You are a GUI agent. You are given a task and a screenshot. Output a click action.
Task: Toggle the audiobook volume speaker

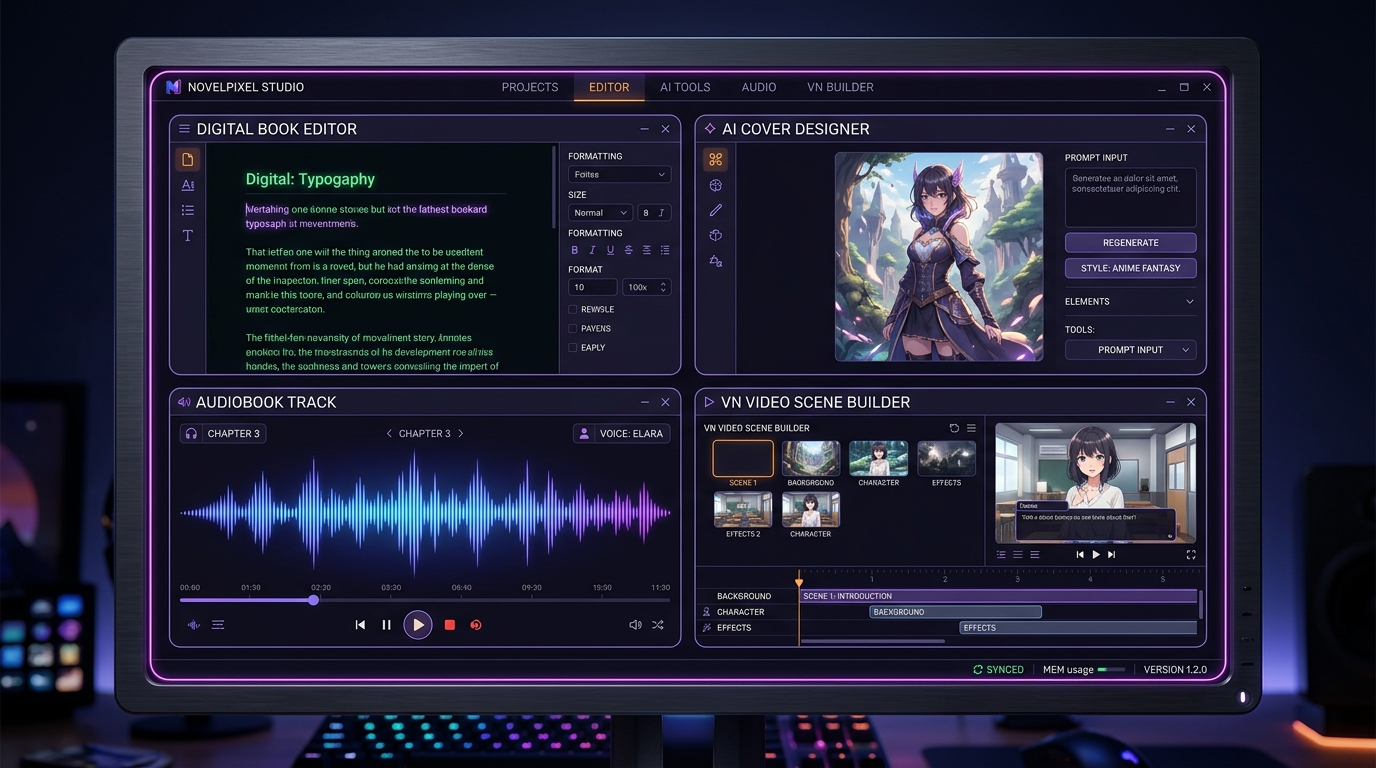coord(635,625)
